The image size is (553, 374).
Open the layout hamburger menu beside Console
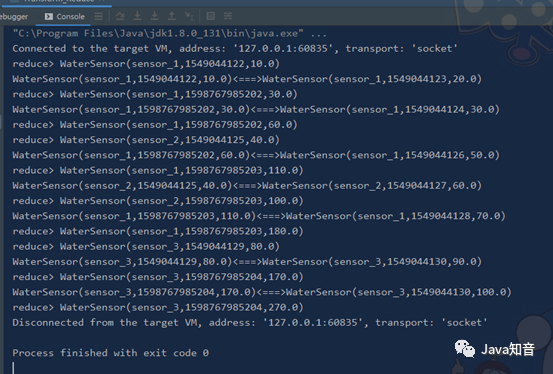tap(98, 16)
